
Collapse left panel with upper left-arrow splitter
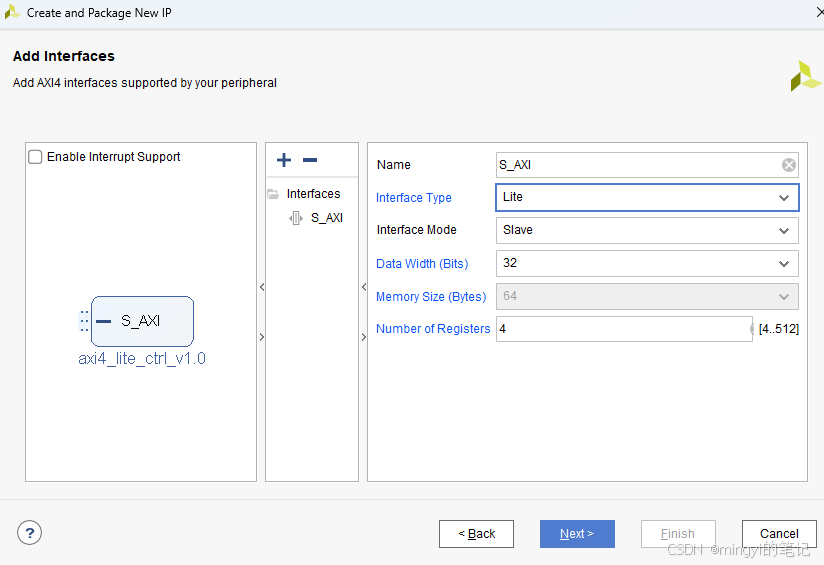point(262,287)
